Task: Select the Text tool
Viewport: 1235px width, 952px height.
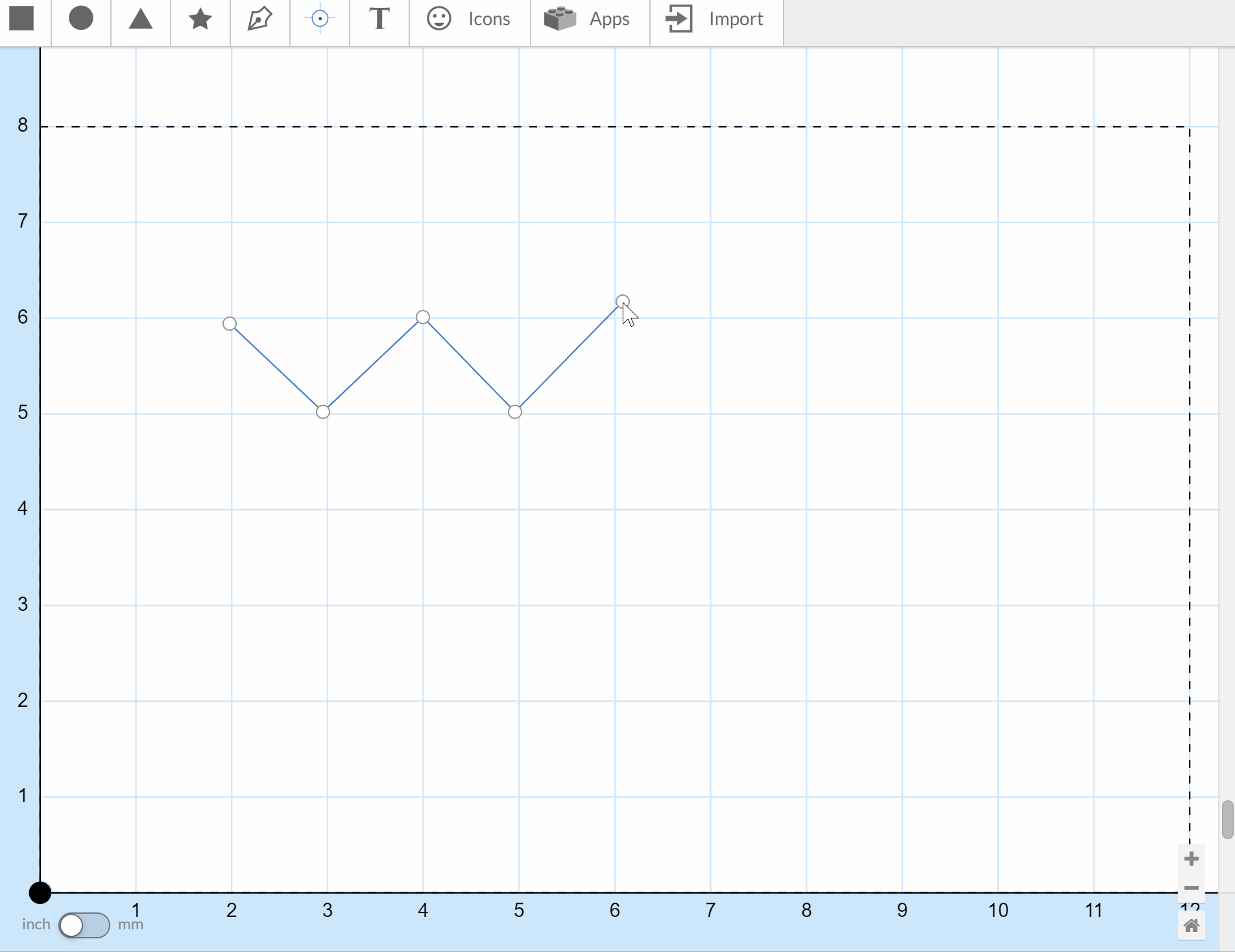Action: click(x=379, y=19)
